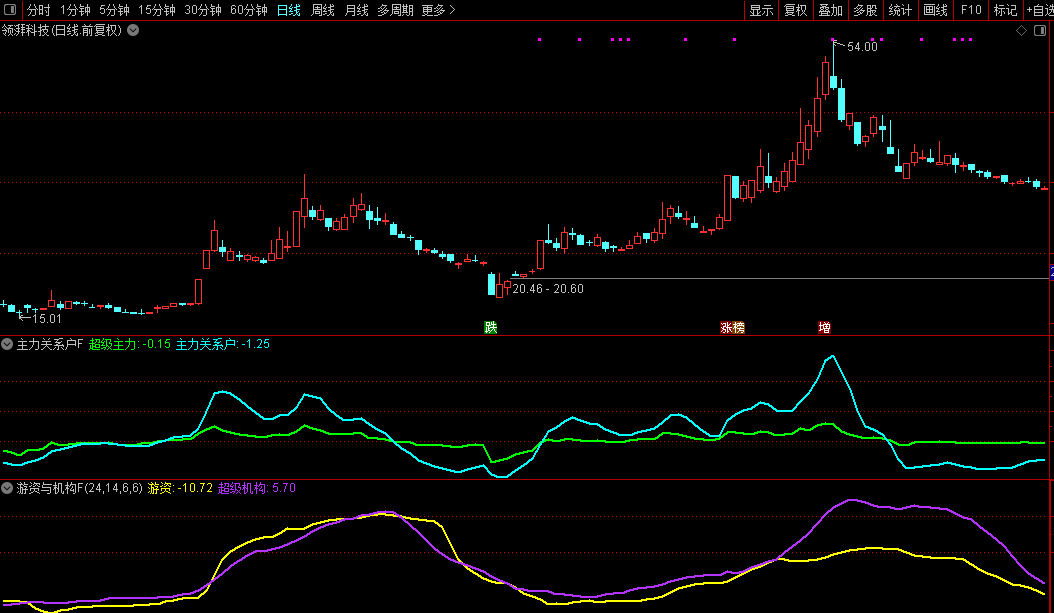Click the green 跌 event marker
The image size is (1054, 613).
[x=490, y=327]
